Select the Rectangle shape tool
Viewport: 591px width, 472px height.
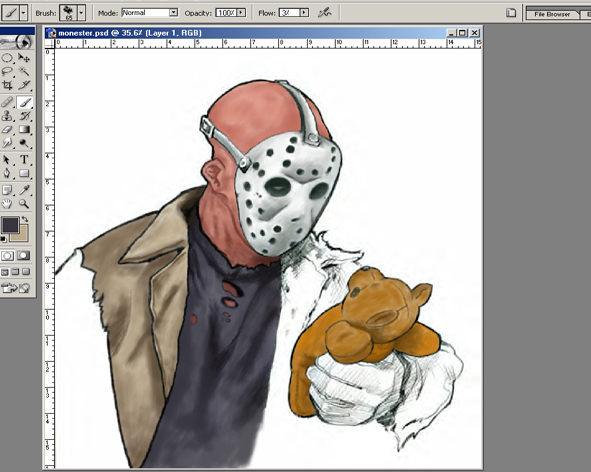pos(24,173)
